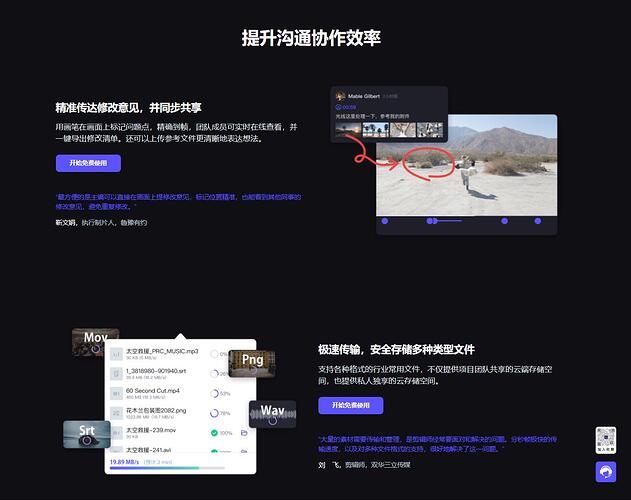631x500 pixels.
Task: Click the 00:09 timestamp in the comment
Action: tap(348, 107)
